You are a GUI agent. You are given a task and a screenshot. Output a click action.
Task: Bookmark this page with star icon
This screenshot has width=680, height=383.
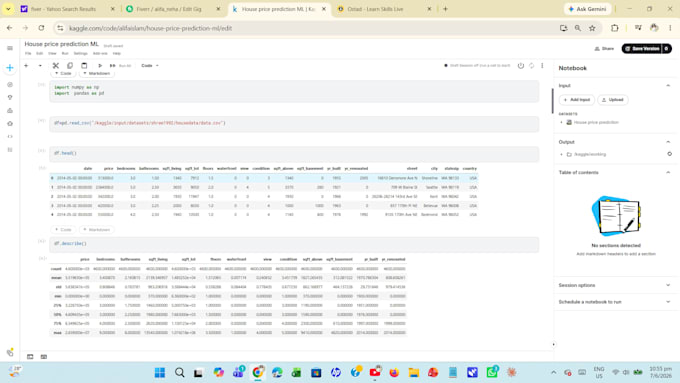tap(592, 28)
